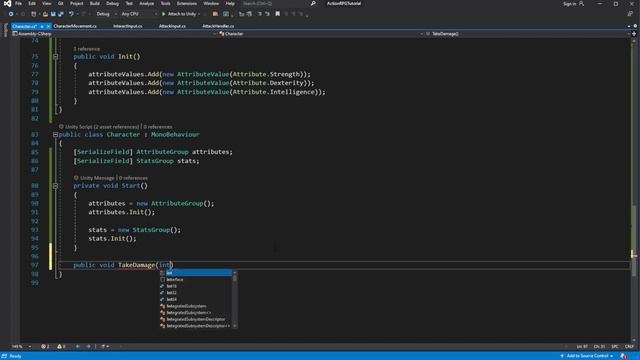Image resolution: width=640 pixels, height=360 pixels.
Task: Switch to the InteractInput.cs tab
Action: 128,26
